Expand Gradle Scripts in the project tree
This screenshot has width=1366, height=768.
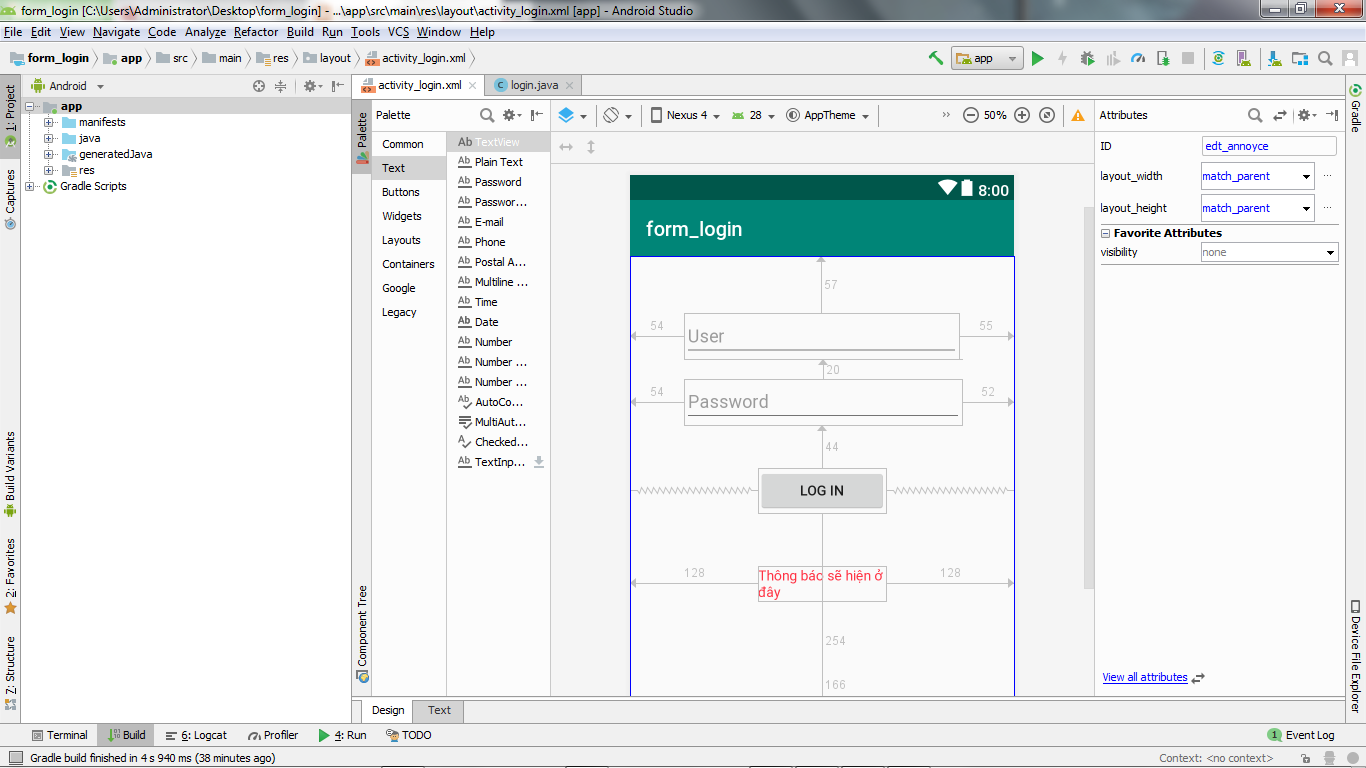tap(29, 186)
